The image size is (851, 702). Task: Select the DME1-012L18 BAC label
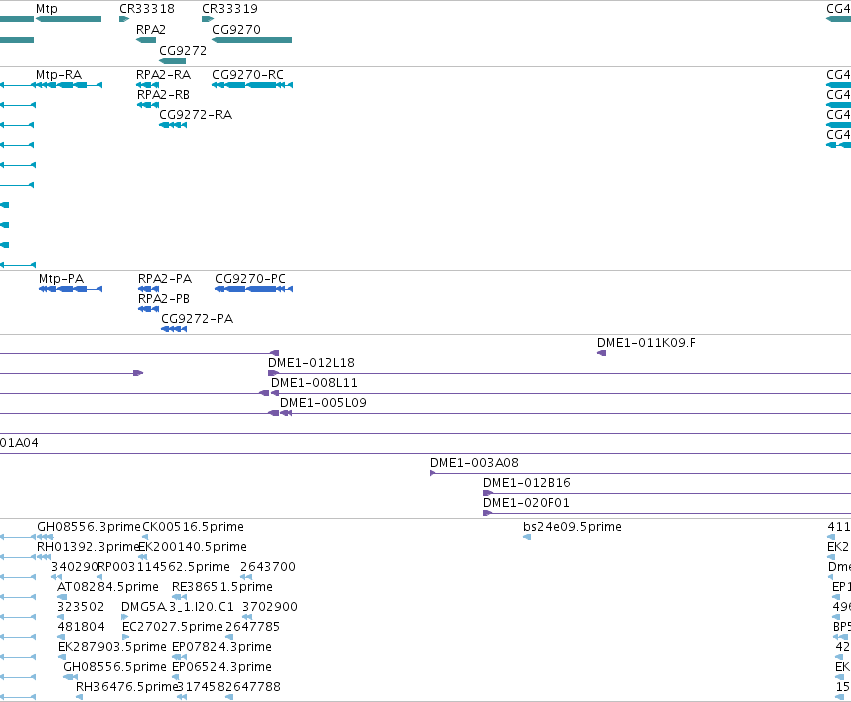tap(311, 363)
